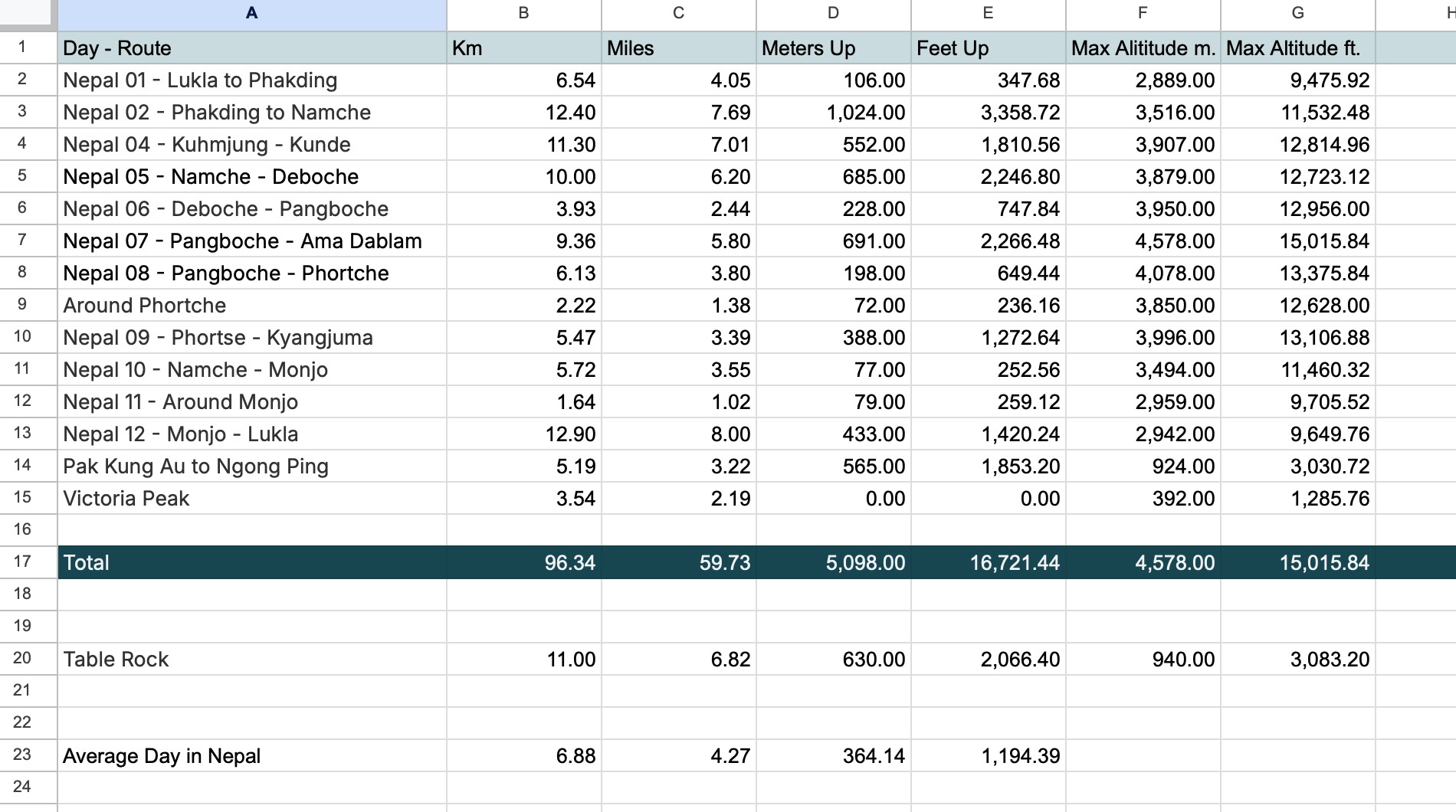The image size is (1456, 812).
Task: Select the Meters Up column header
Action: coord(832,13)
